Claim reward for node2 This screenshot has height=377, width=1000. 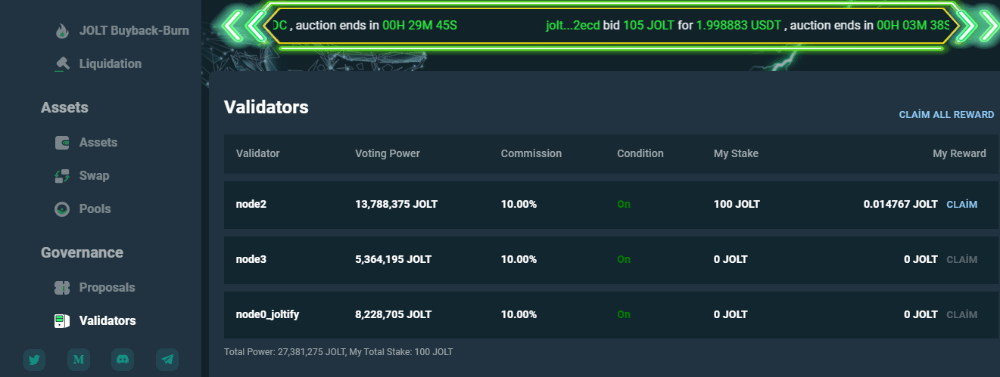click(x=962, y=205)
